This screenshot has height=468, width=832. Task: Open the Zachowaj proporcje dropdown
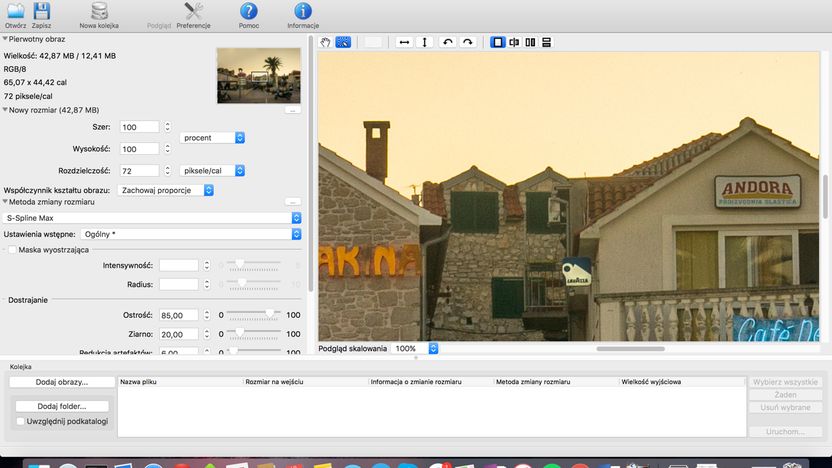[166, 190]
